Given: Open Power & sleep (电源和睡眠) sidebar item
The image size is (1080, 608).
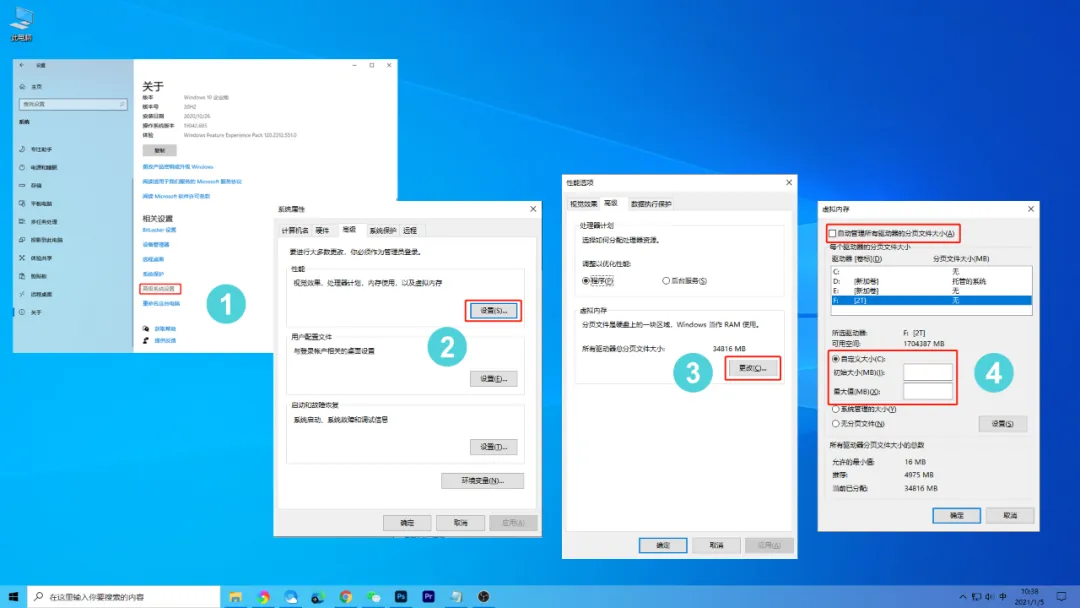Looking at the screenshot, I should (39, 167).
